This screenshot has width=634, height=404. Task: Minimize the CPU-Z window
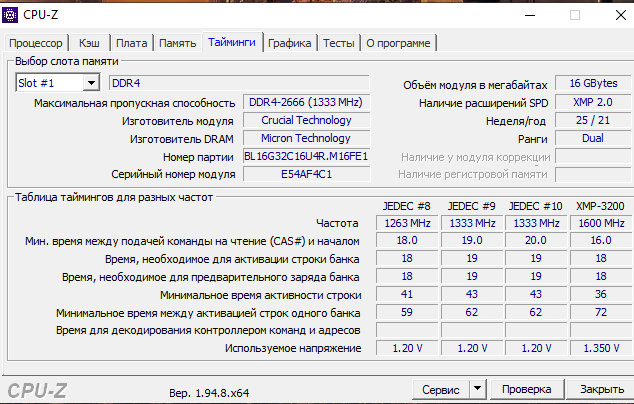530,15
